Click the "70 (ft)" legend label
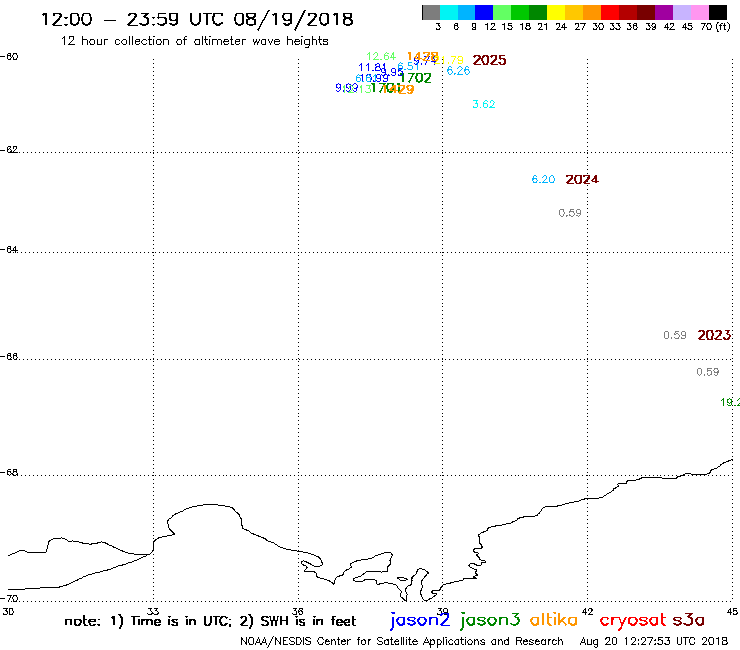The image size is (740, 650). [715, 27]
